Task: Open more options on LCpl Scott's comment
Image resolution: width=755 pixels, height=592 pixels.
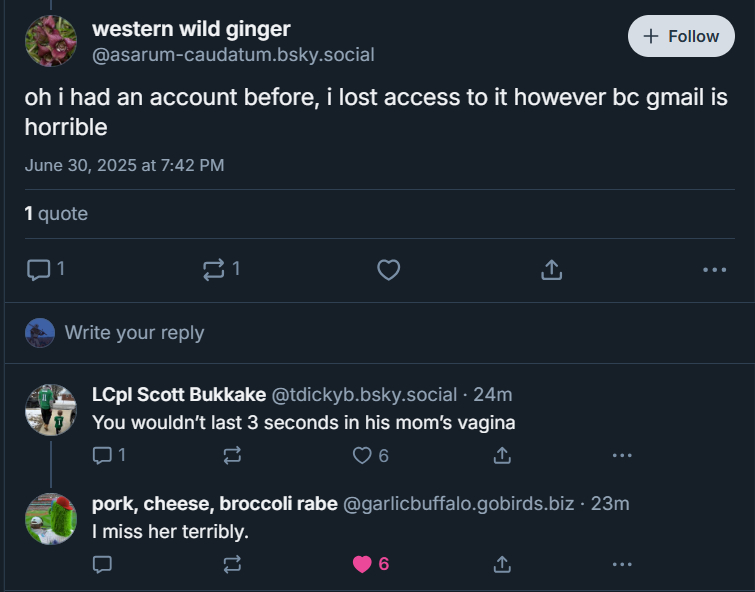Action: 622,456
